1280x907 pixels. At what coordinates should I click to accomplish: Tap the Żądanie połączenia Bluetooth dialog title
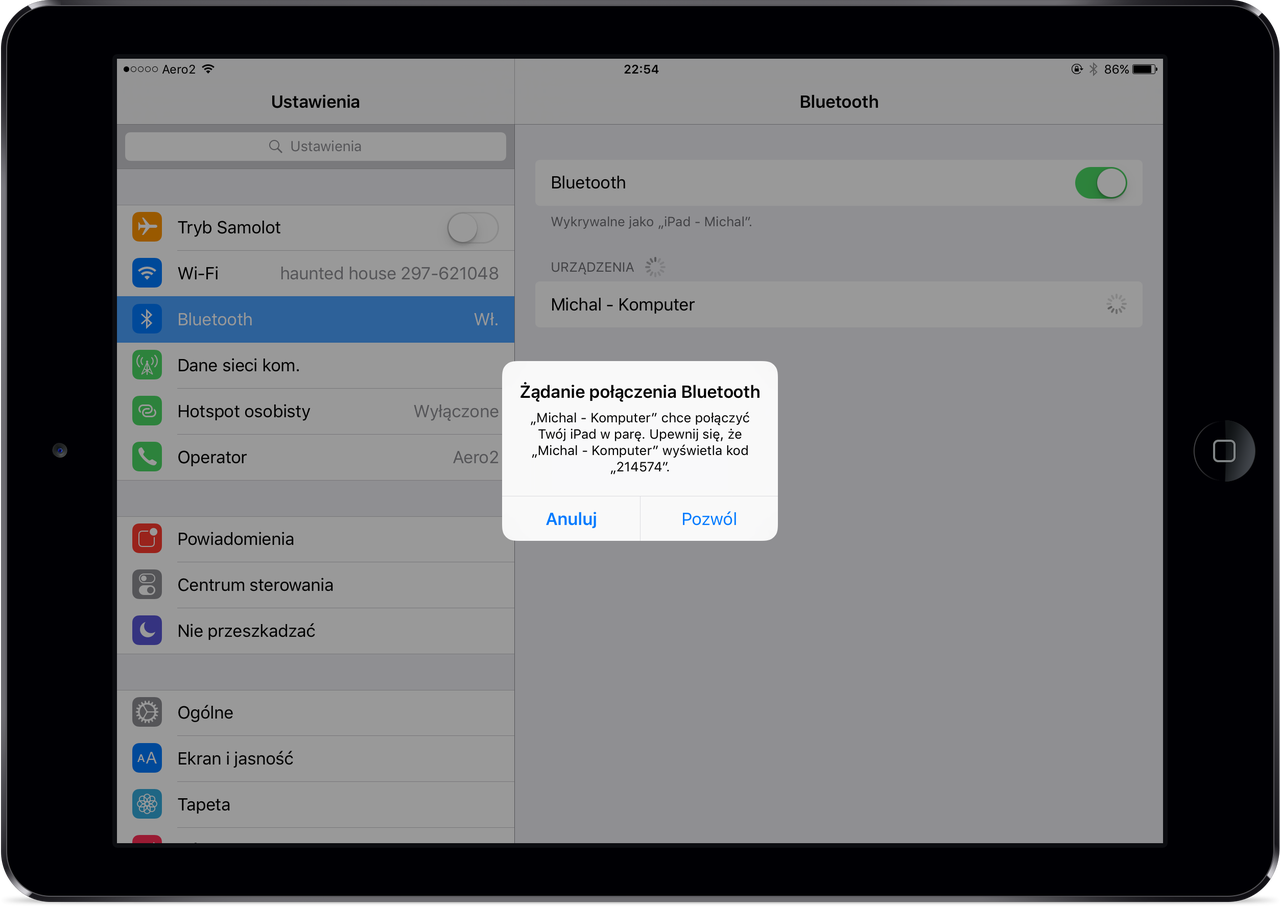point(640,392)
